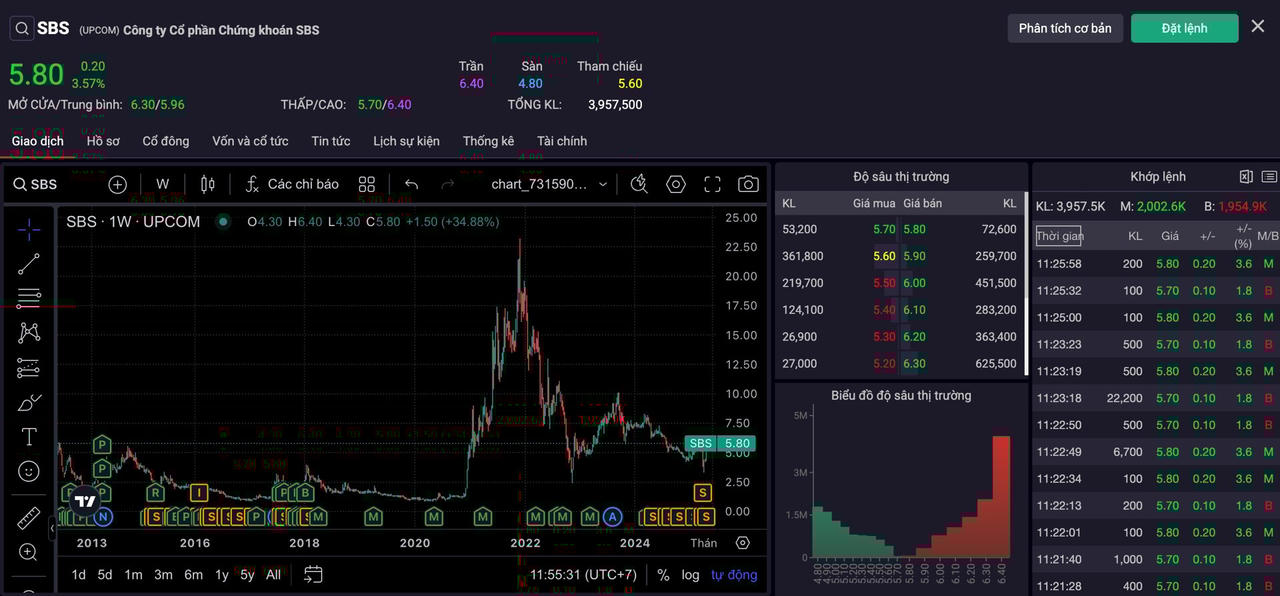Image resolution: width=1280 pixels, height=596 pixels.
Task: Open the Tài chính tab
Action: tap(562, 141)
